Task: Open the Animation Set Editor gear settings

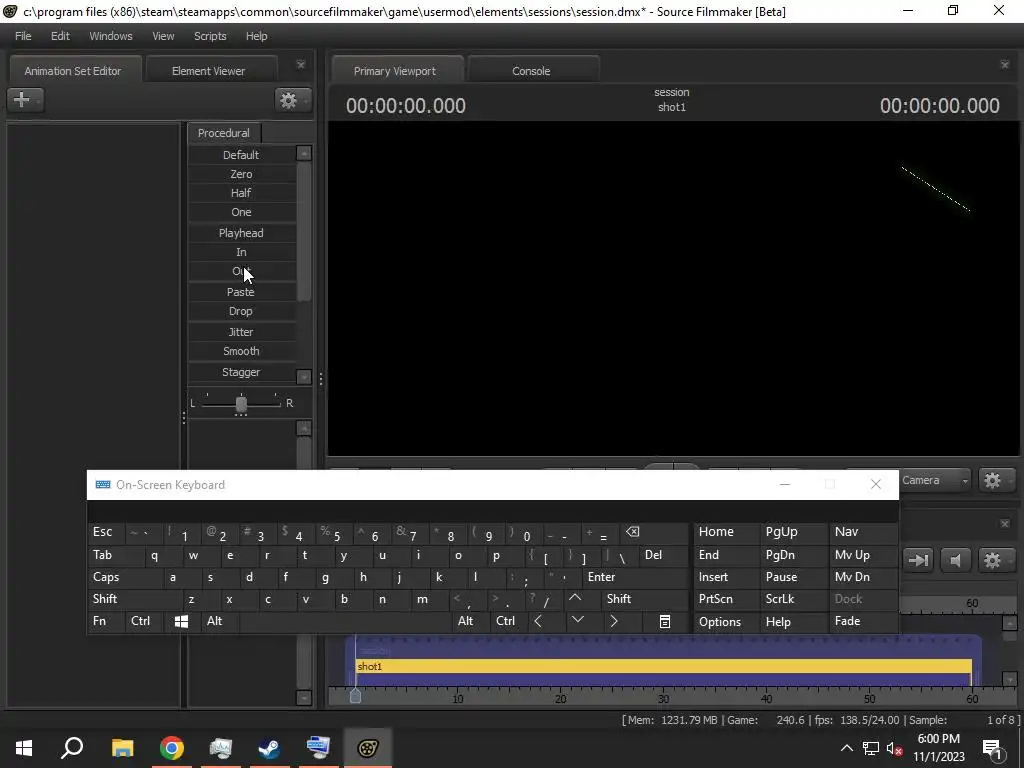Action: [x=291, y=100]
